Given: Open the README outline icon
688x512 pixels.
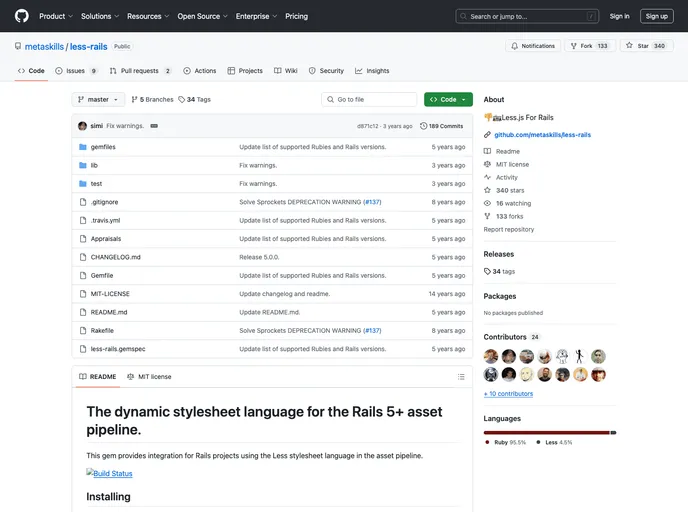Looking at the screenshot, I should (x=461, y=377).
